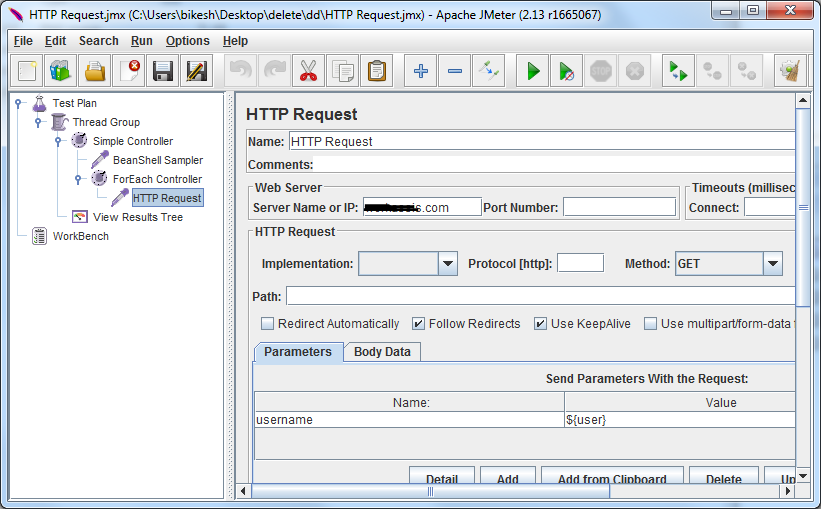Expand all nodes with plus icon
Screen dimensions: 821x509
420,71
